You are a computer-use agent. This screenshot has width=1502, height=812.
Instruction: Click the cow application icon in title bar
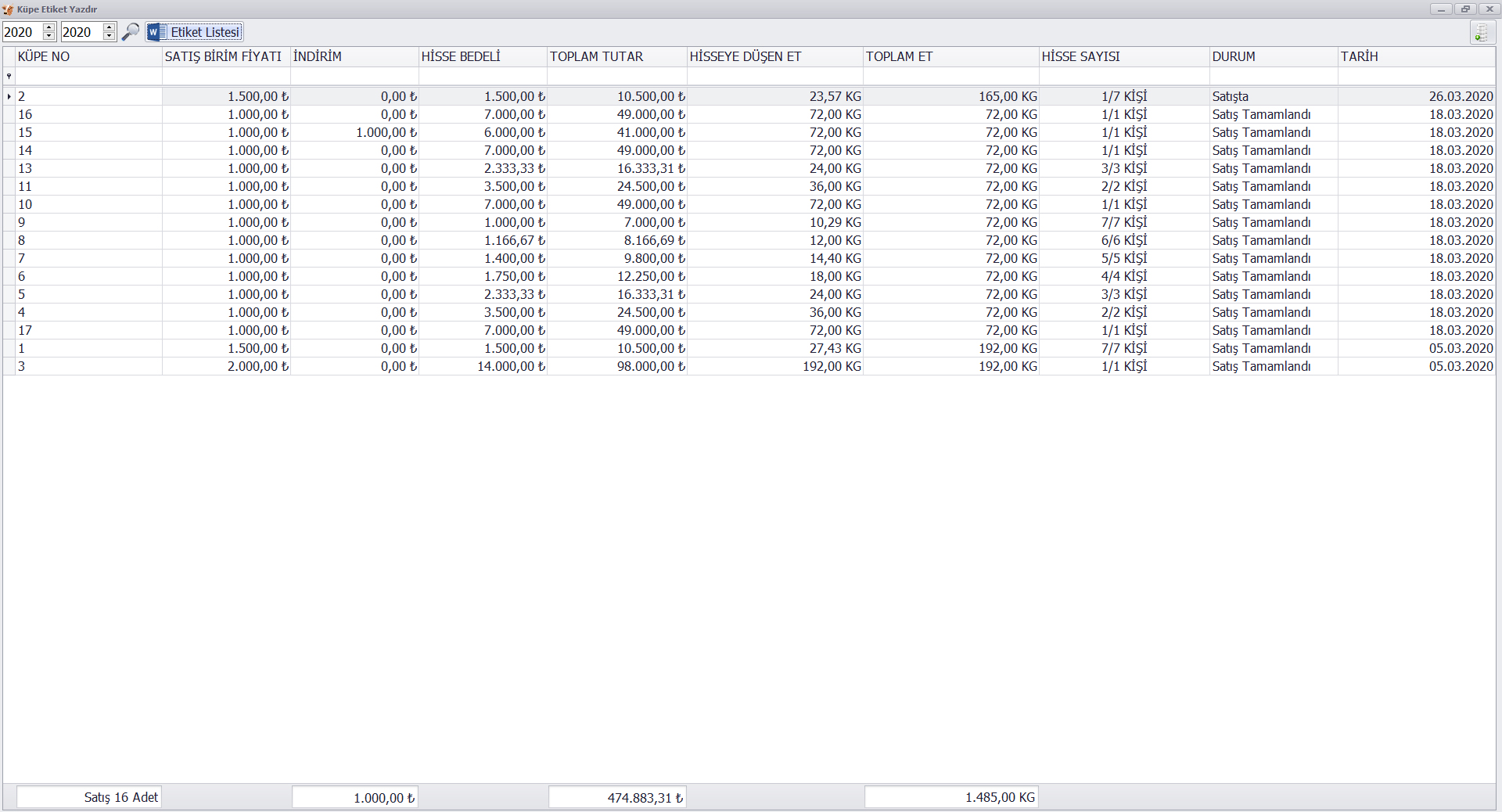[x=8, y=9]
